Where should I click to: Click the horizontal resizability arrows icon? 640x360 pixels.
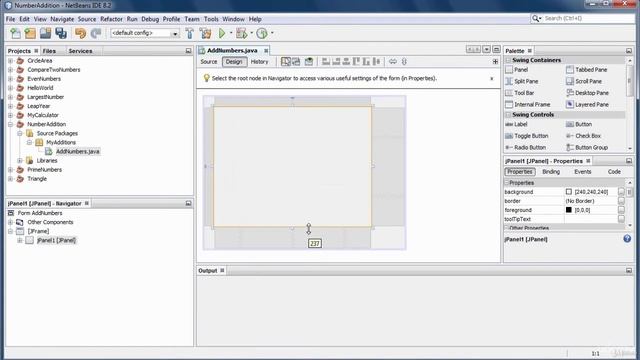tap(393, 62)
